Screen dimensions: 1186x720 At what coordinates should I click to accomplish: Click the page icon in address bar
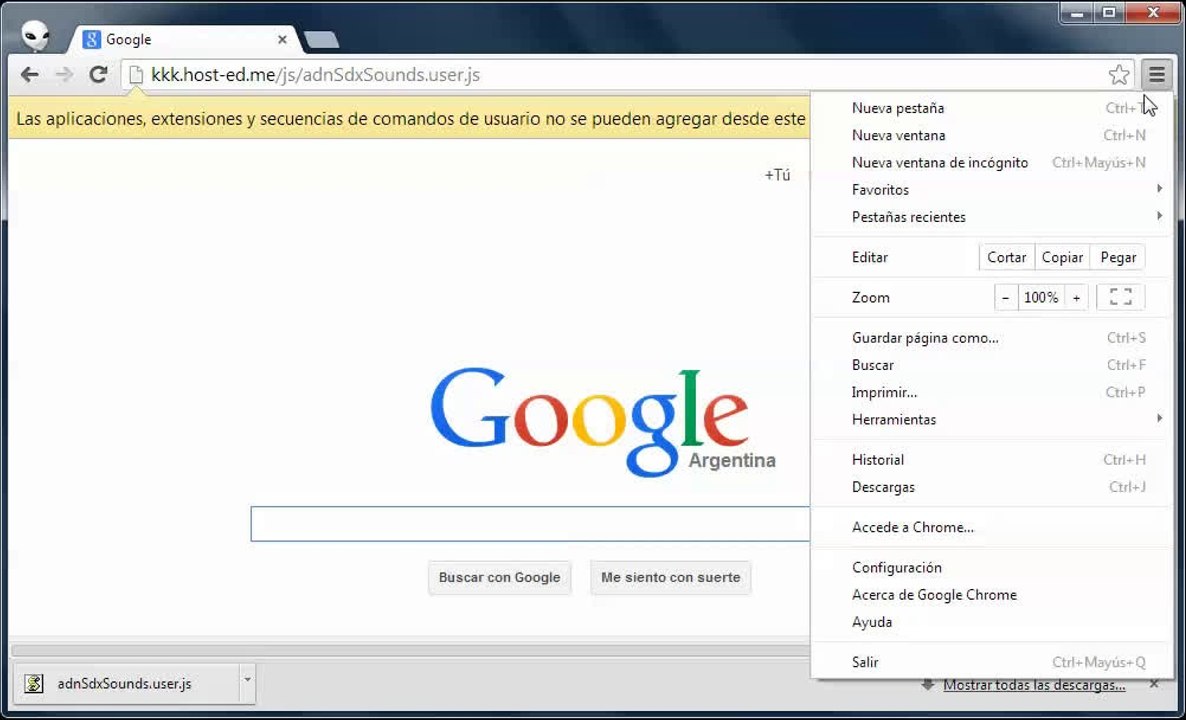tap(135, 75)
